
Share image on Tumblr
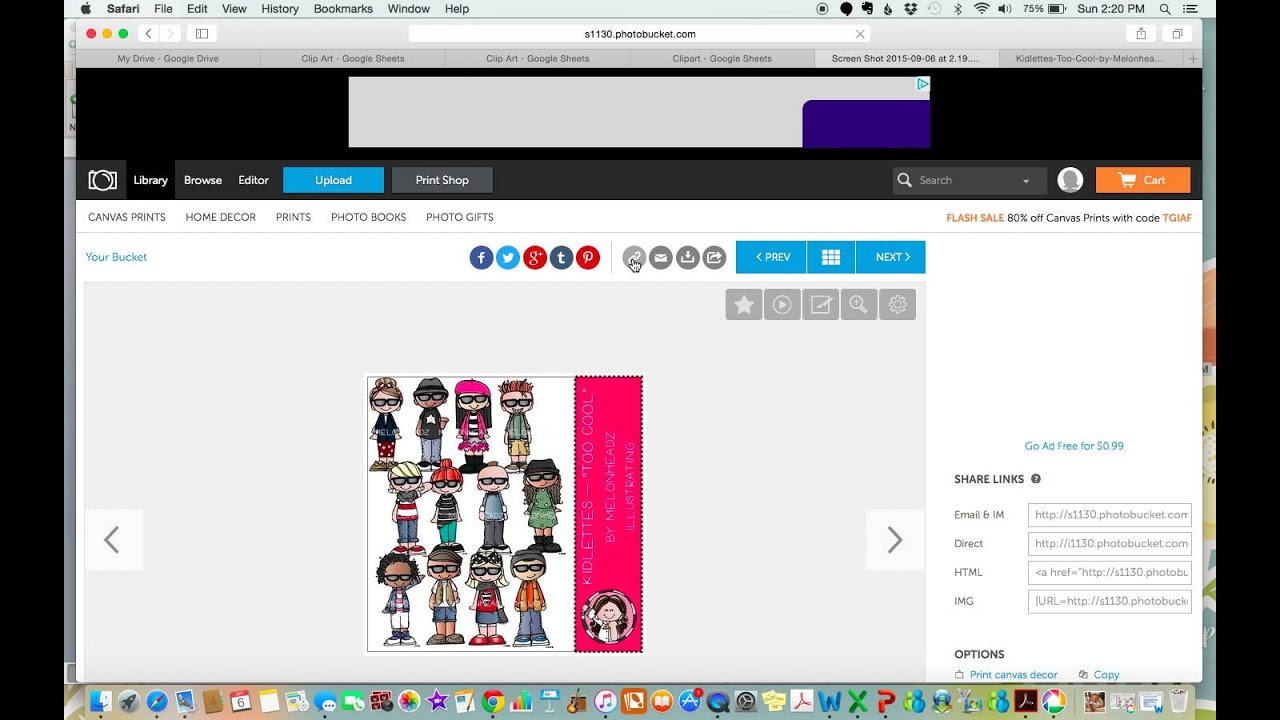click(561, 258)
